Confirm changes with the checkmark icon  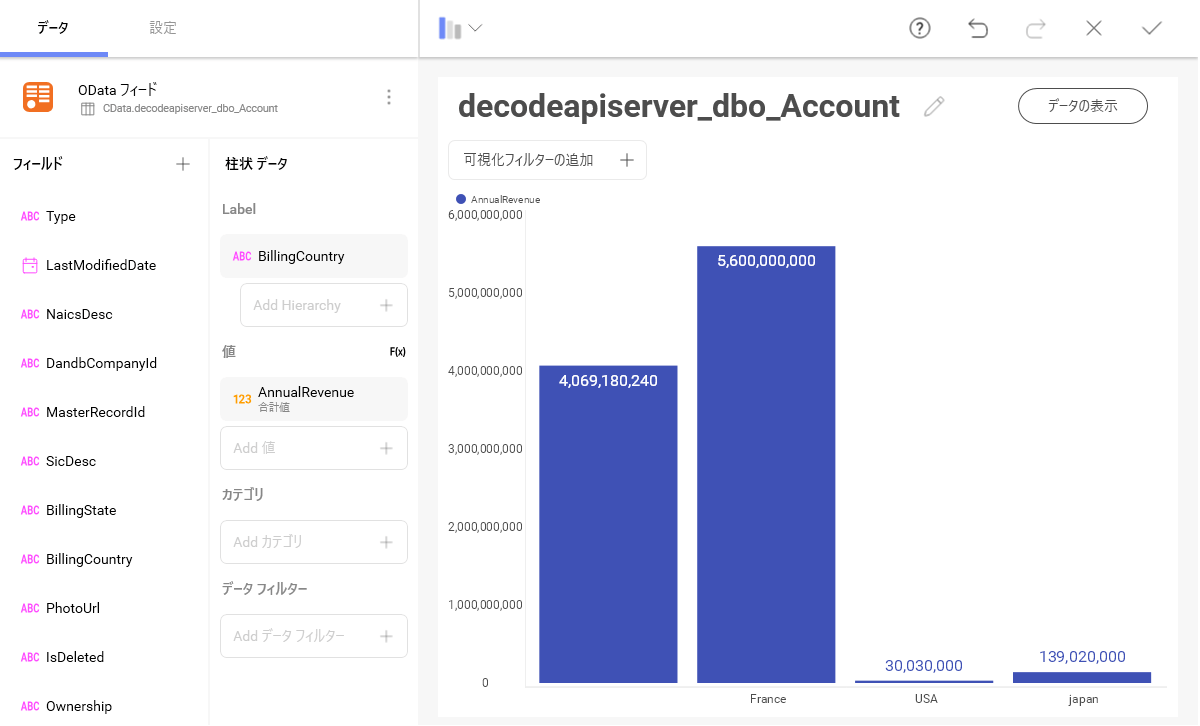click(x=1151, y=29)
